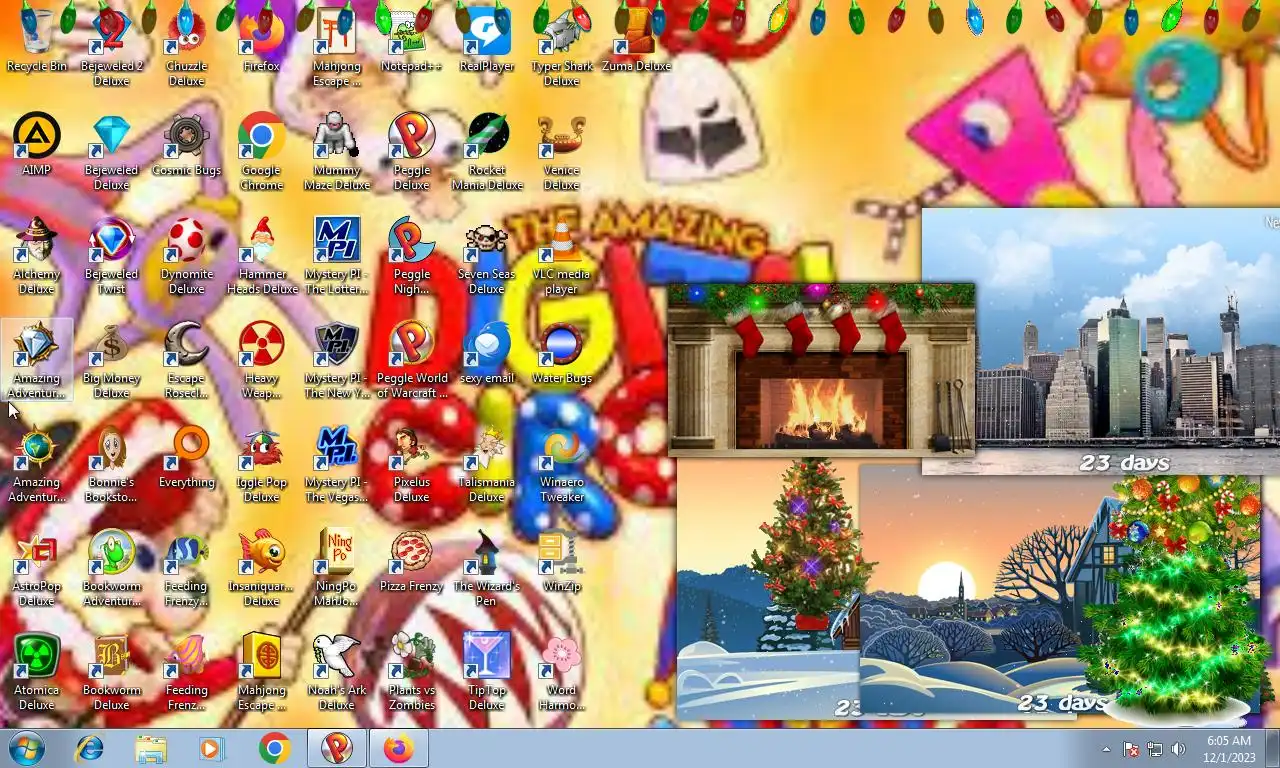
Task: Click the Google Chrome desktop shortcut
Action: [x=261, y=152]
